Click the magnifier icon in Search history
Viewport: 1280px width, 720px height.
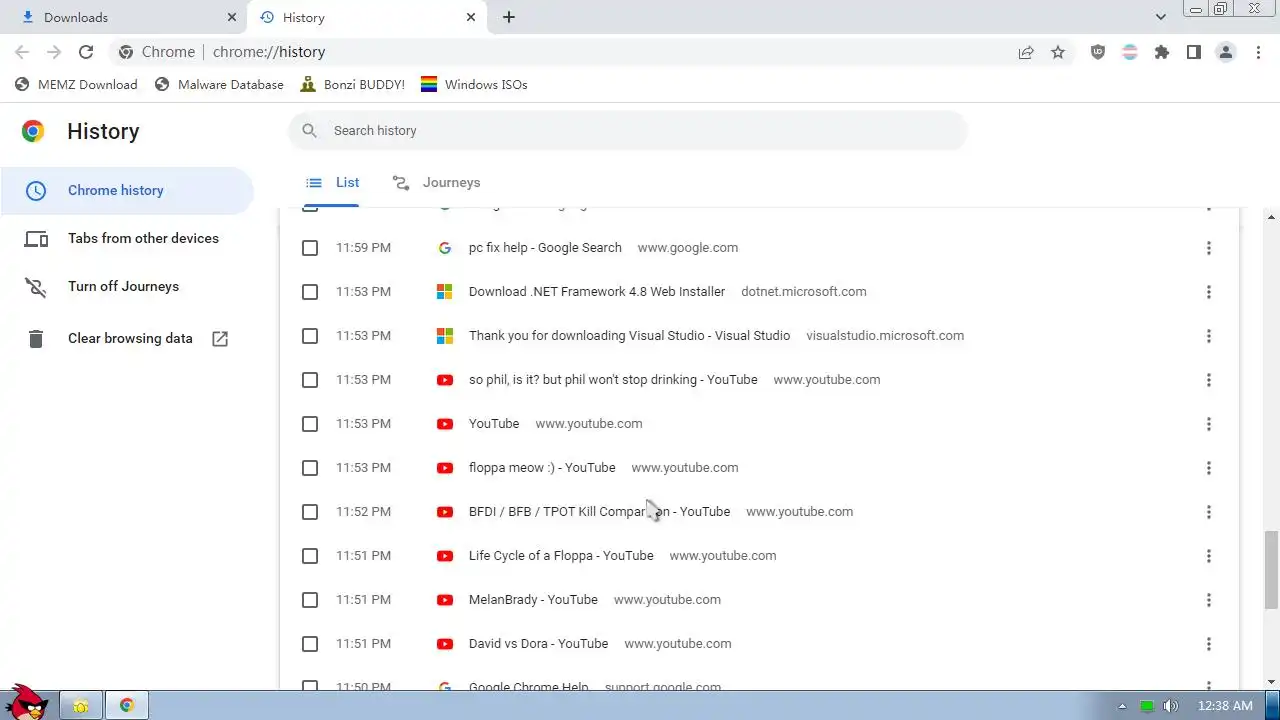tap(310, 131)
